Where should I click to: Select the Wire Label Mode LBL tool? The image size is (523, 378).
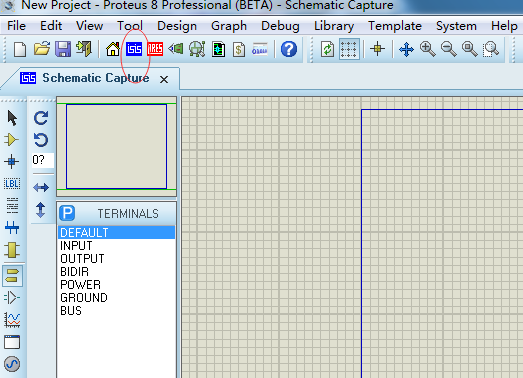tap(12, 183)
